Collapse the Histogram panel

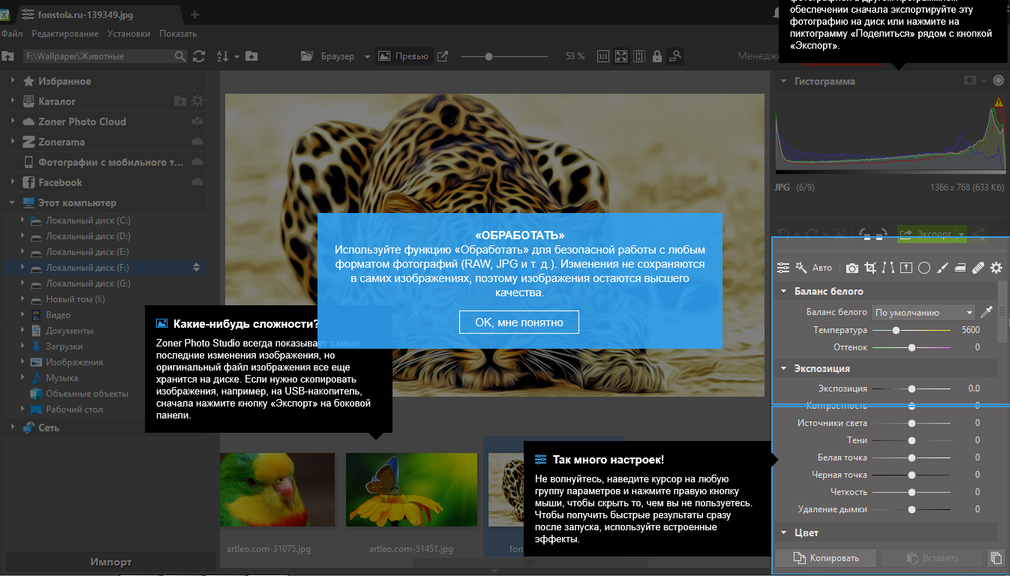(x=783, y=81)
